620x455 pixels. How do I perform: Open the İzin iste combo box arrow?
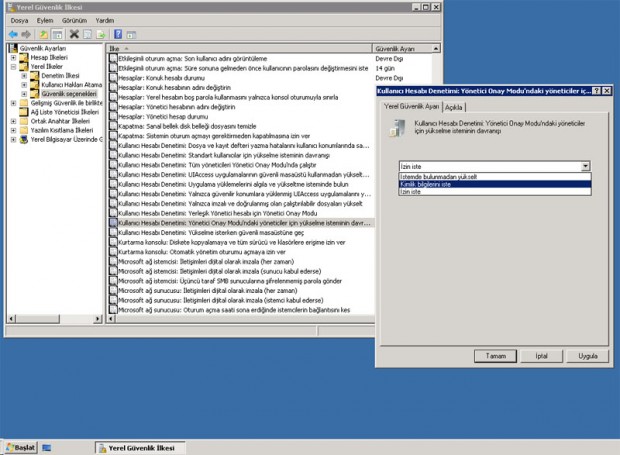tap(586, 166)
